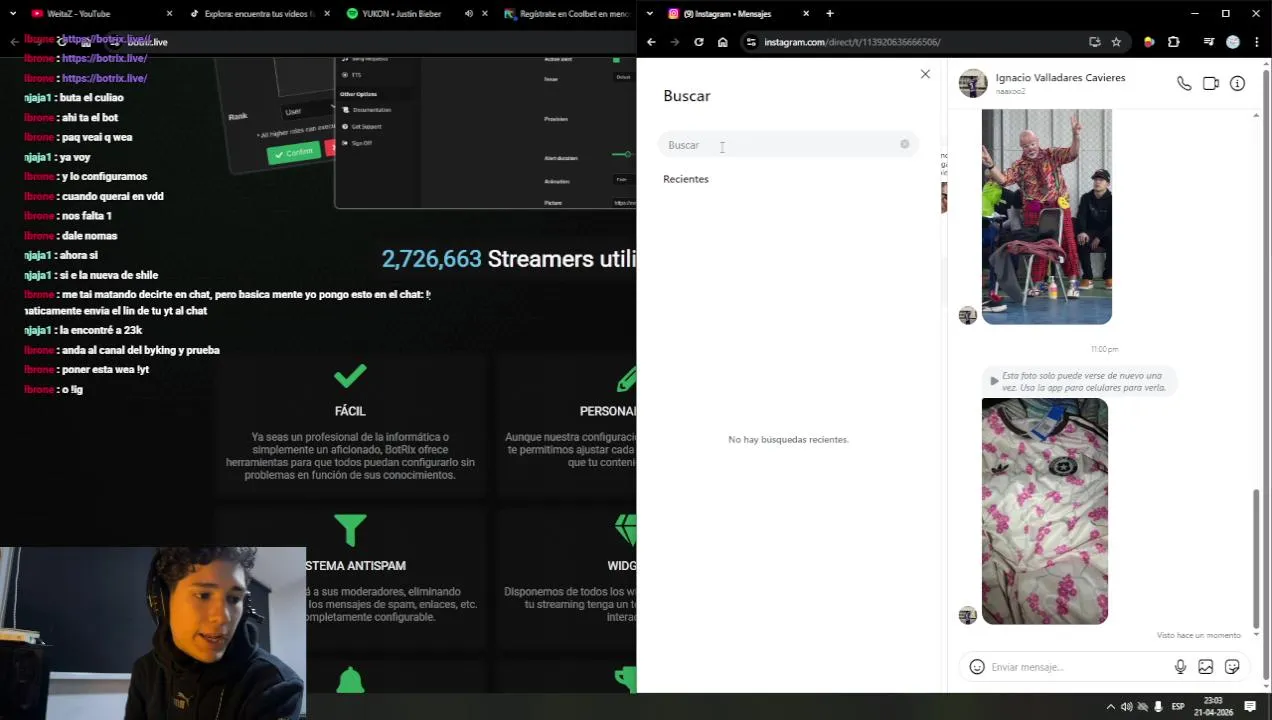
Task: Open tab search dropdown in left browser window
Action: pyautogui.click(x=12, y=14)
